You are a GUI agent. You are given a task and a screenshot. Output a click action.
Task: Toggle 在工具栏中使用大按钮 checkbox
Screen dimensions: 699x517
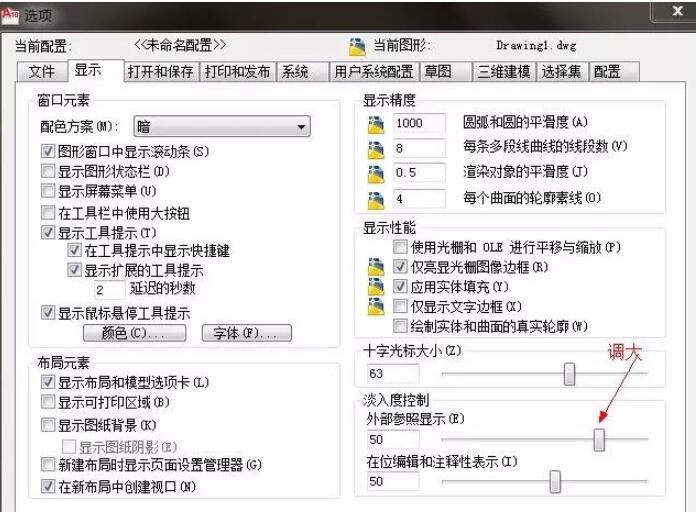48,212
